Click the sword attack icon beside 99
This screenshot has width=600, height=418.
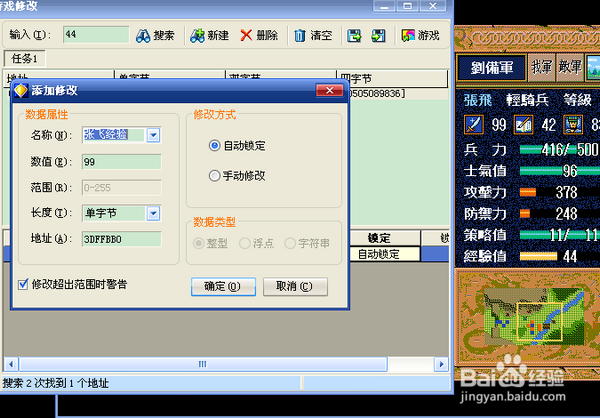tap(474, 124)
